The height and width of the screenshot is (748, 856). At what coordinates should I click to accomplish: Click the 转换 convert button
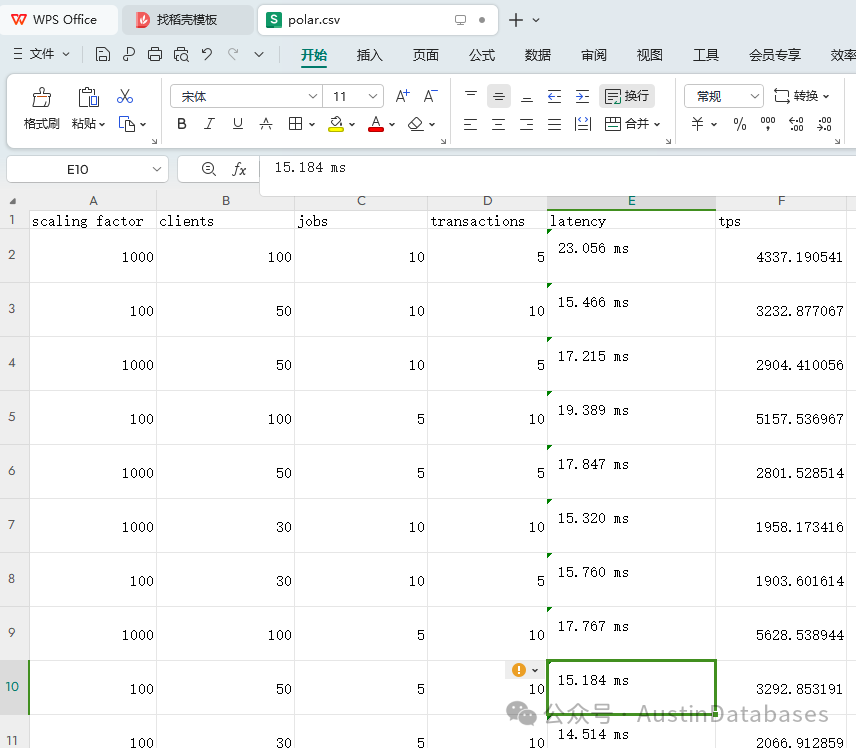pyautogui.click(x=801, y=96)
